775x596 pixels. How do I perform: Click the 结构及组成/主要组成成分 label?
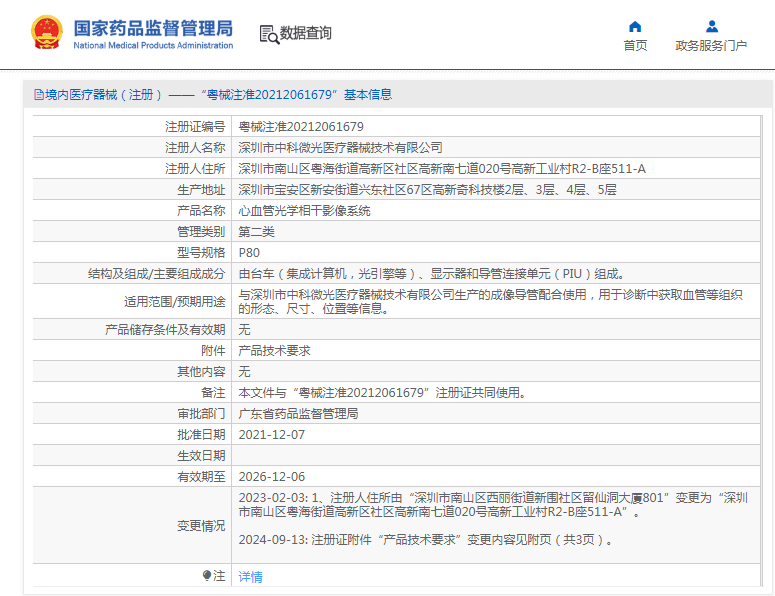156,273
